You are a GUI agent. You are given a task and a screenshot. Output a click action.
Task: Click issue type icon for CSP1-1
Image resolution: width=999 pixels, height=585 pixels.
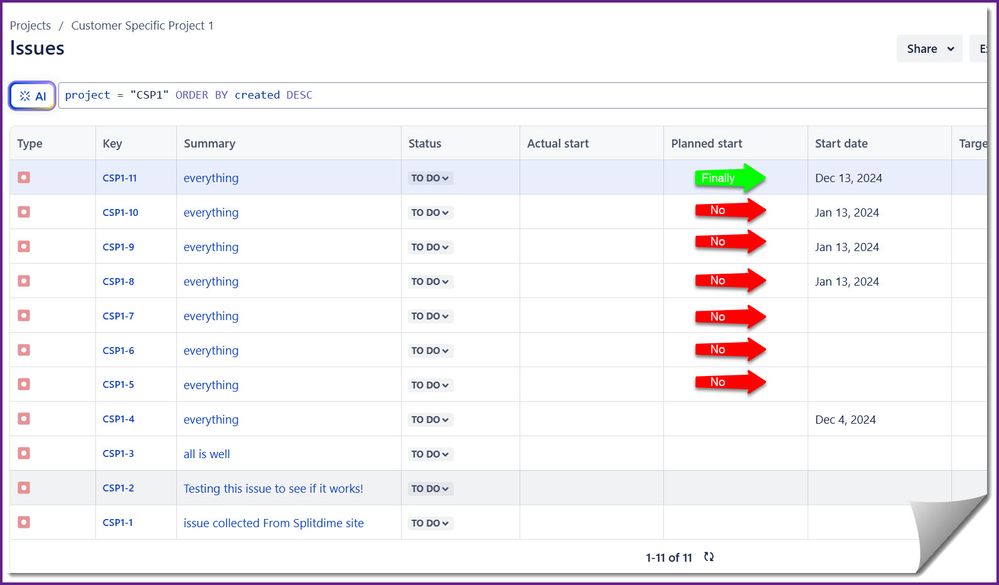[x=24, y=522]
